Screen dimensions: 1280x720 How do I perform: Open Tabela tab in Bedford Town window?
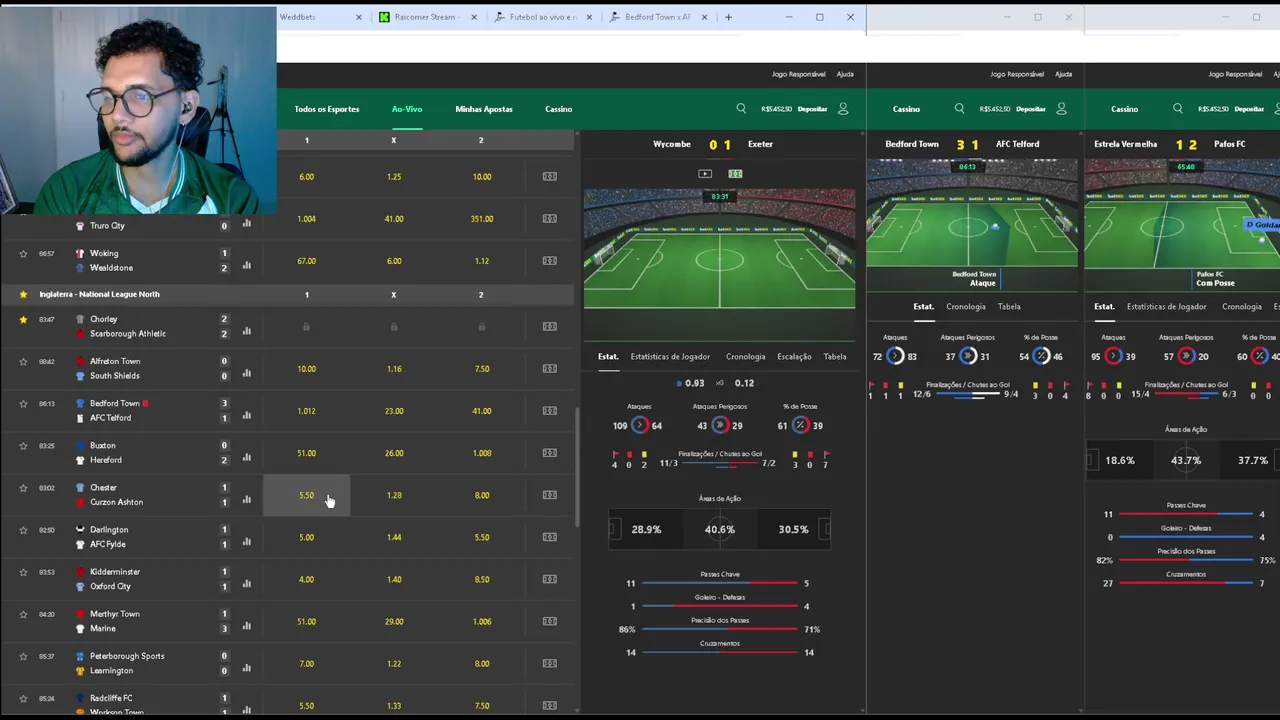coord(1009,307)
